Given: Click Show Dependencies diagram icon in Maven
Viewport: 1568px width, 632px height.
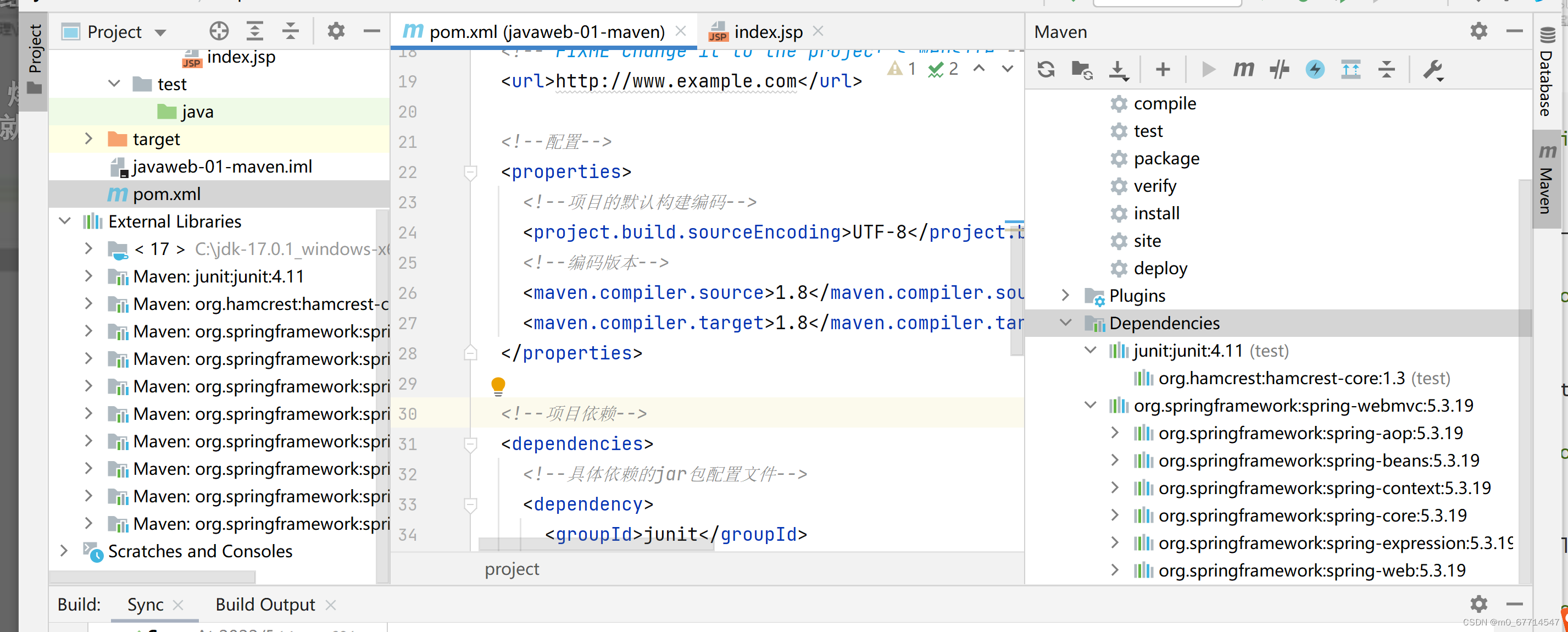Looking at the screenshot, I should tap(1350, 69).
